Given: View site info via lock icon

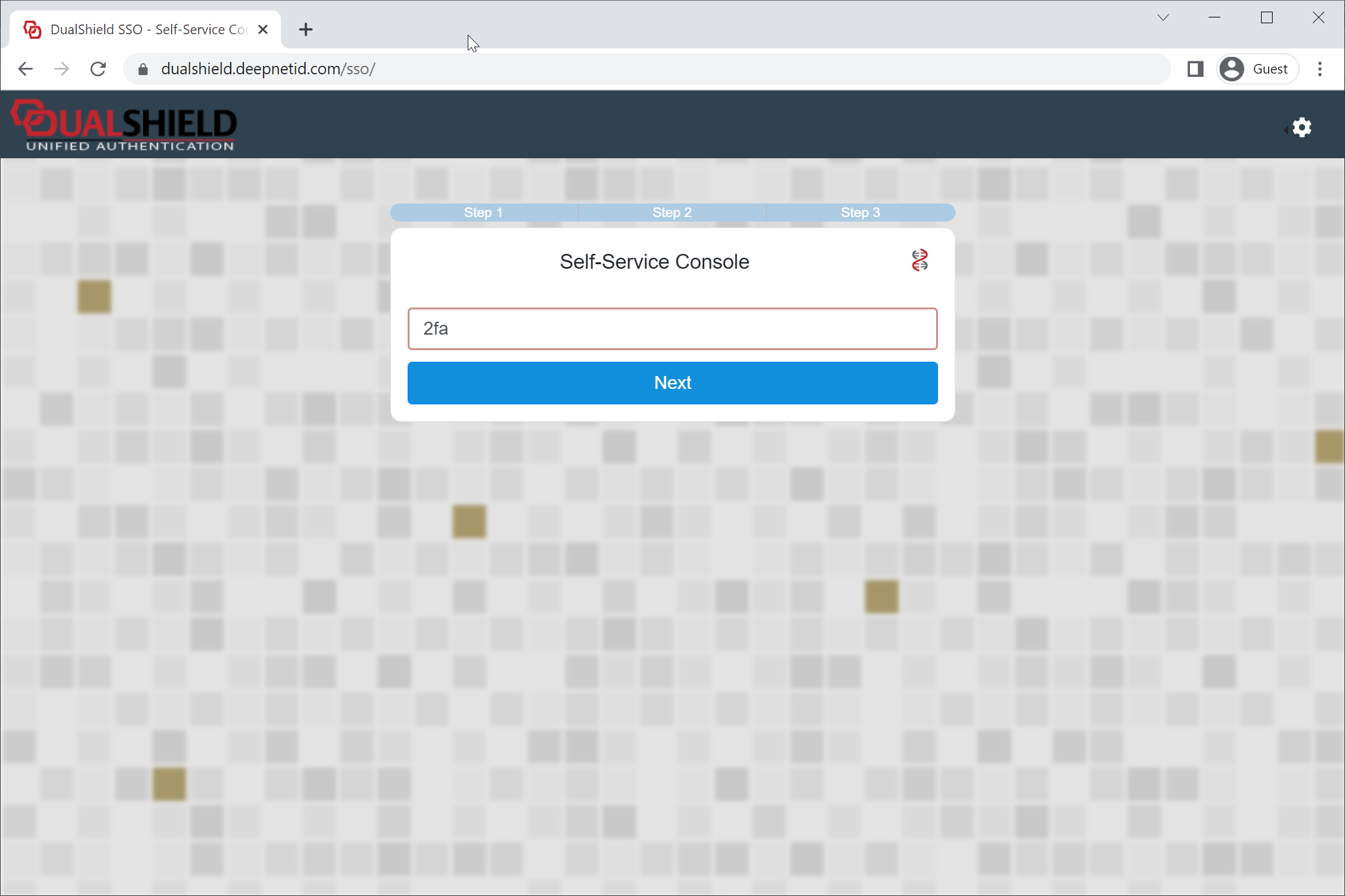Looking at the screenshot, I should coord(143,69).
